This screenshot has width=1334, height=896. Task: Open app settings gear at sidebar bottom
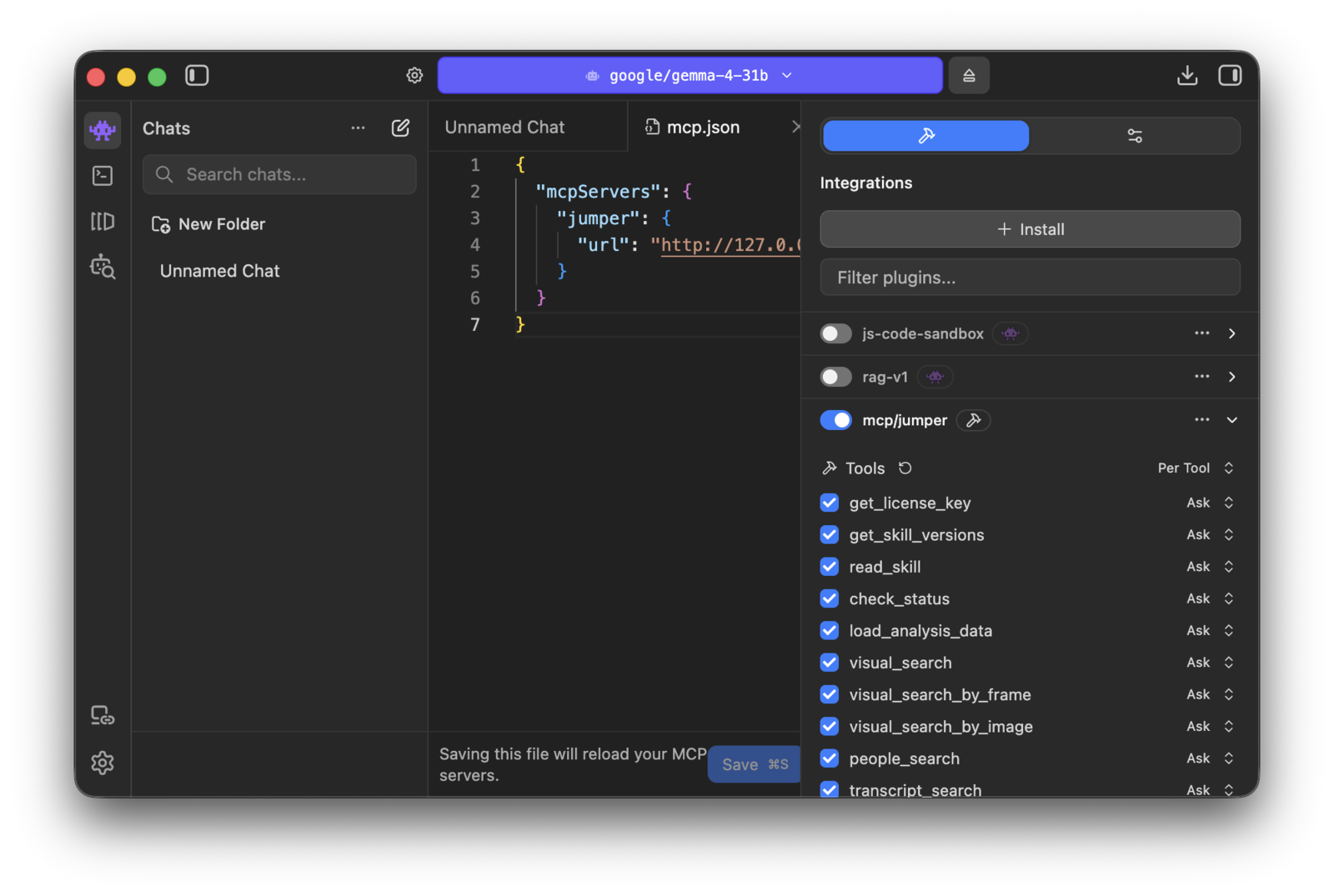click(103, 763)
